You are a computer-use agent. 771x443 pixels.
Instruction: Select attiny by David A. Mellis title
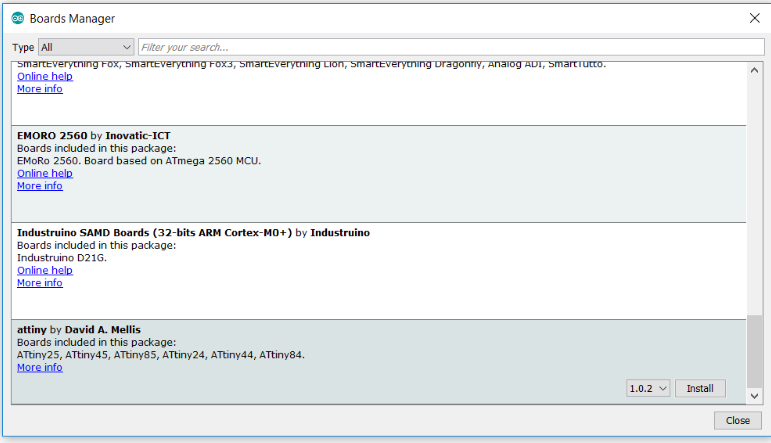(x=79, y=329)
